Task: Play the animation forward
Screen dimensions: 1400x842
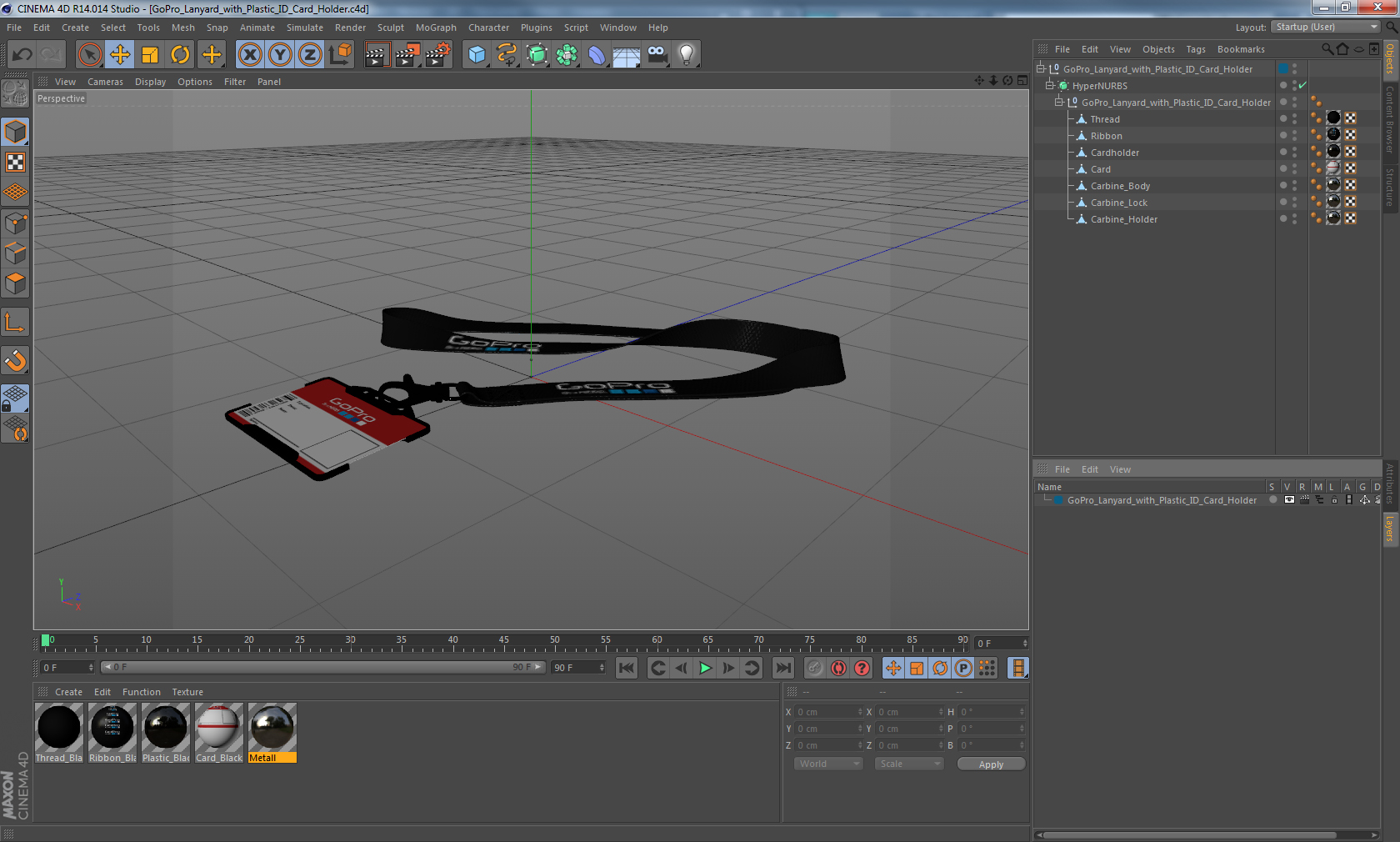Action: coord(705,668)
